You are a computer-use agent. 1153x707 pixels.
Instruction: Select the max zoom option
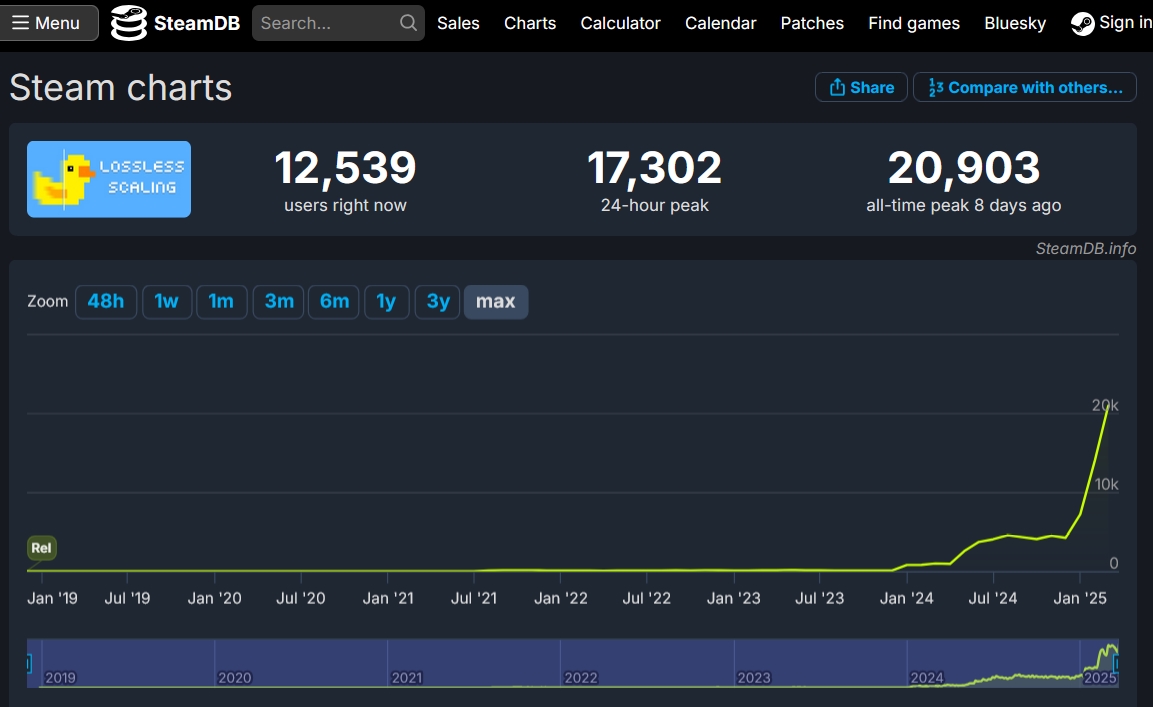[x=496, y=302]
